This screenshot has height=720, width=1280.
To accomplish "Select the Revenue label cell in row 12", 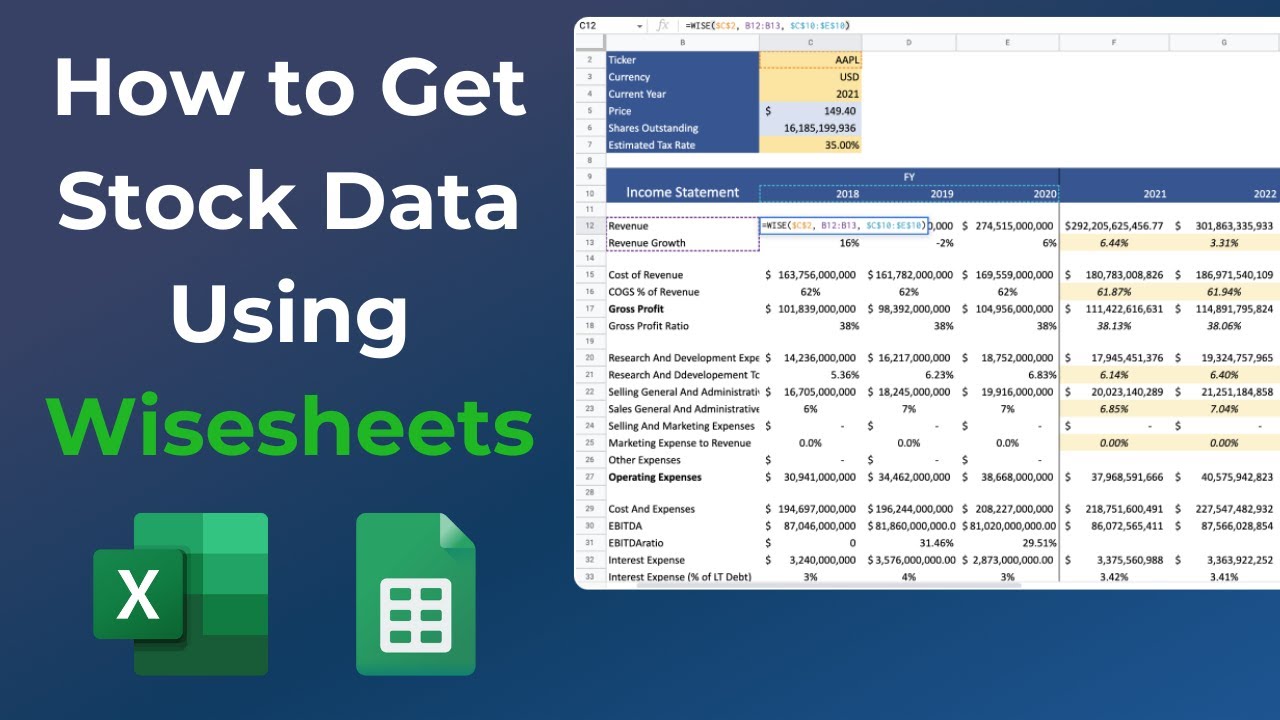I will [682, 227].
